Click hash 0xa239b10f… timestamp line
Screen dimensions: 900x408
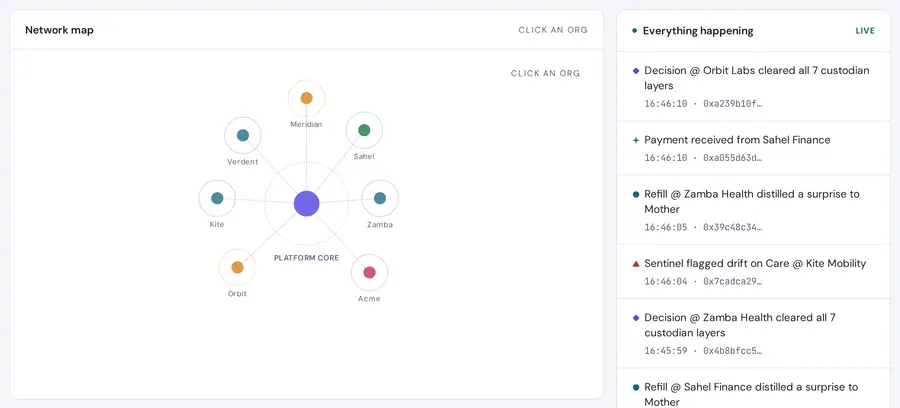(x=703, y=104)
